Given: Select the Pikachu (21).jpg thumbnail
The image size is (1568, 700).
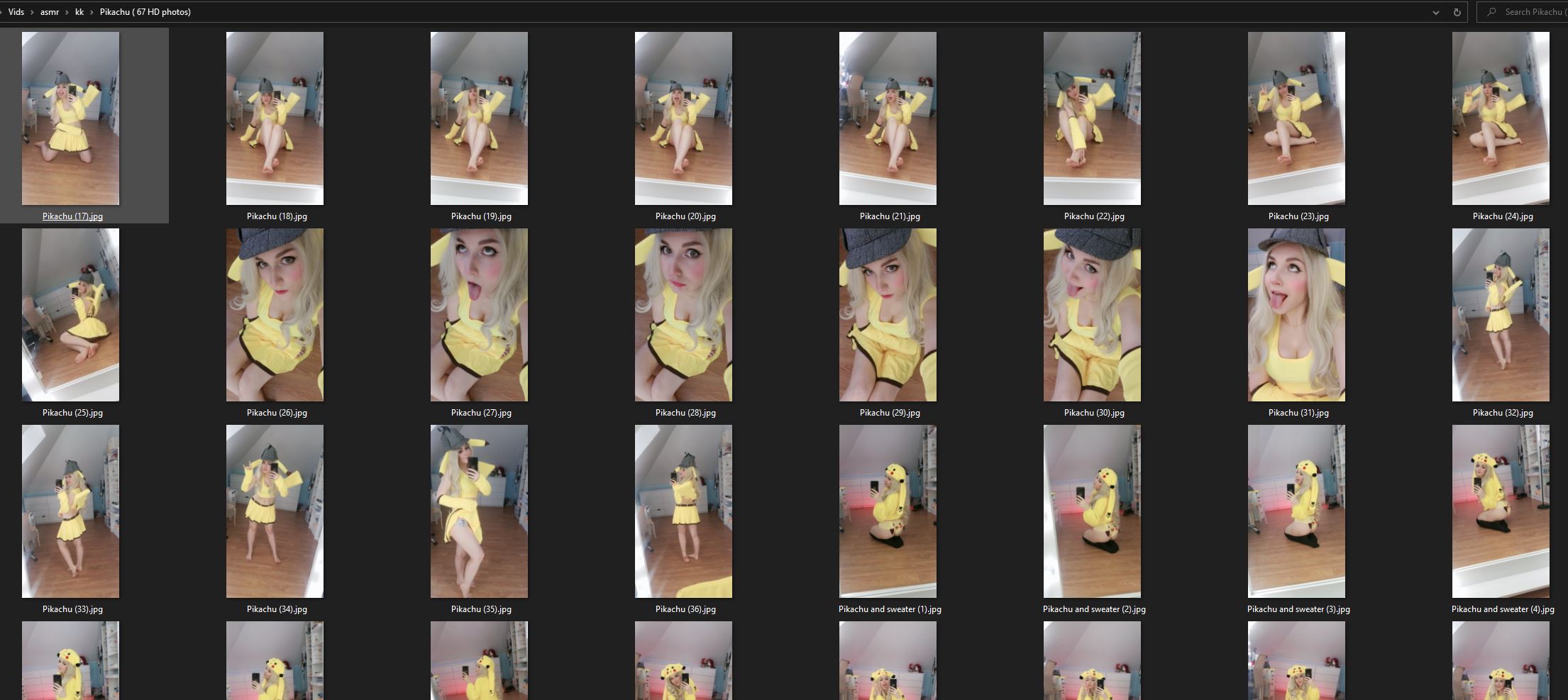Looking at the screenshot, I should pyautogui.click(x=888, y=118).
